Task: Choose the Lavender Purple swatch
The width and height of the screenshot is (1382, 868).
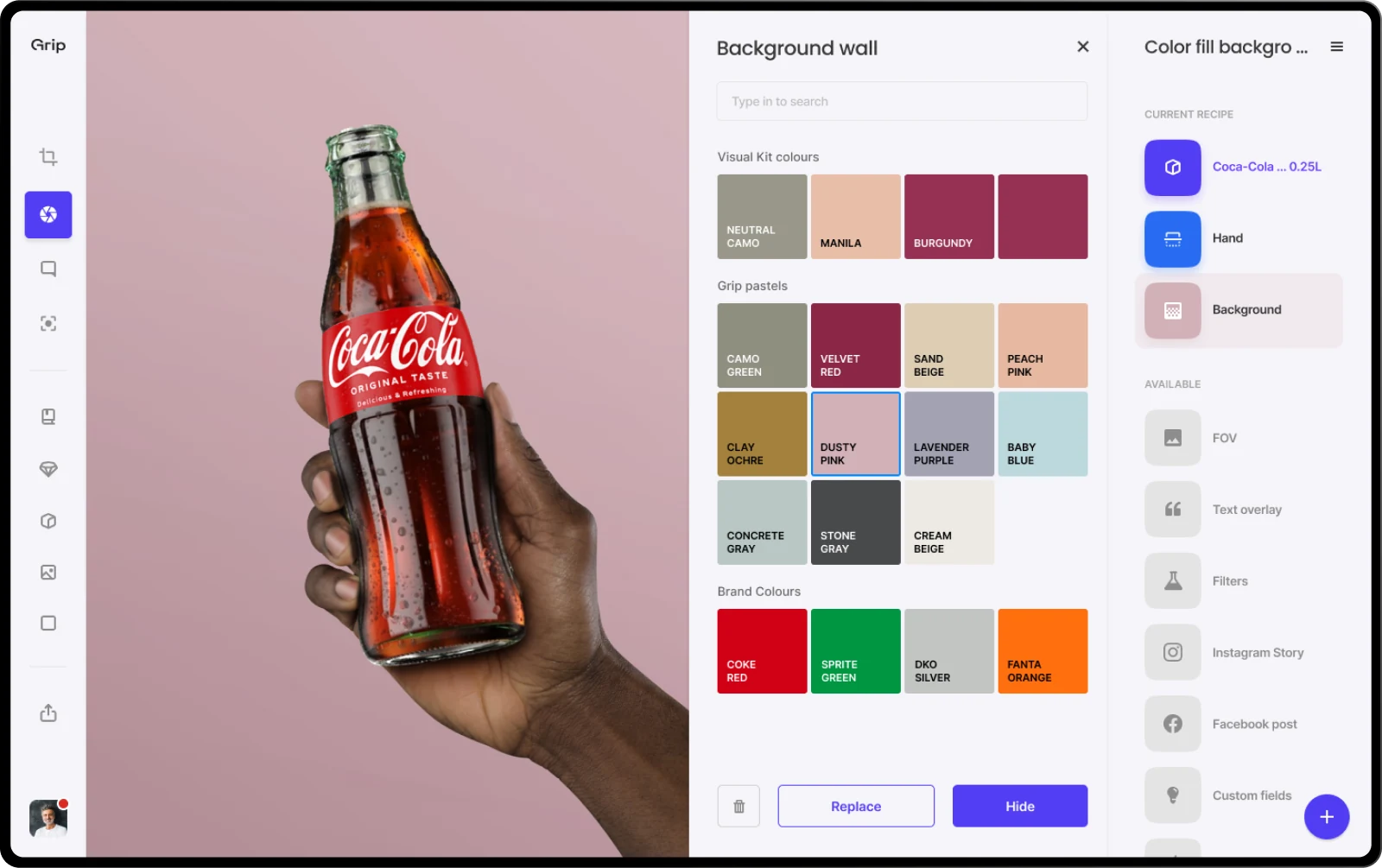Action: [949, 434]
